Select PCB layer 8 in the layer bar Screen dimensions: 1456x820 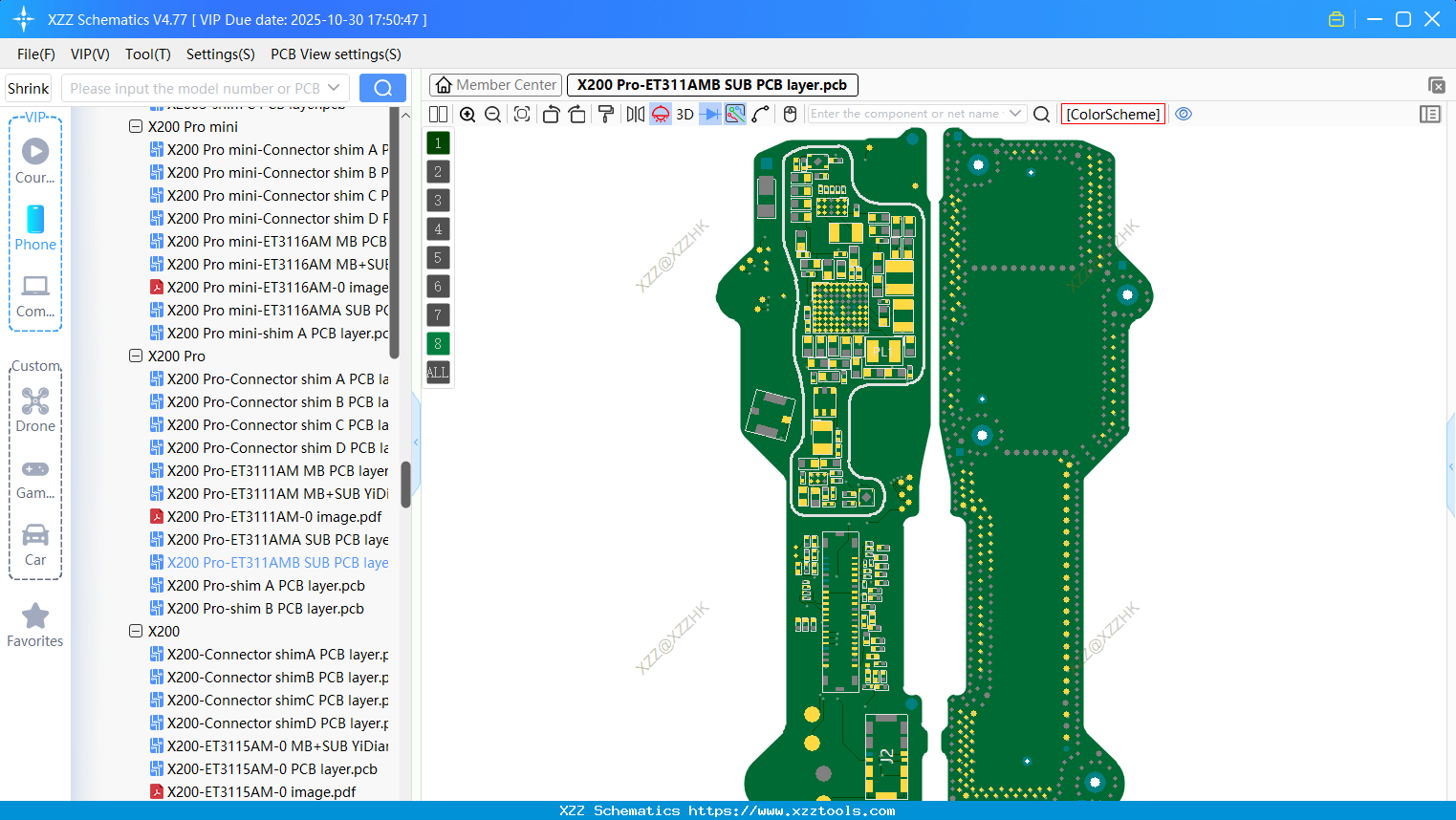(x=437, y=343)
